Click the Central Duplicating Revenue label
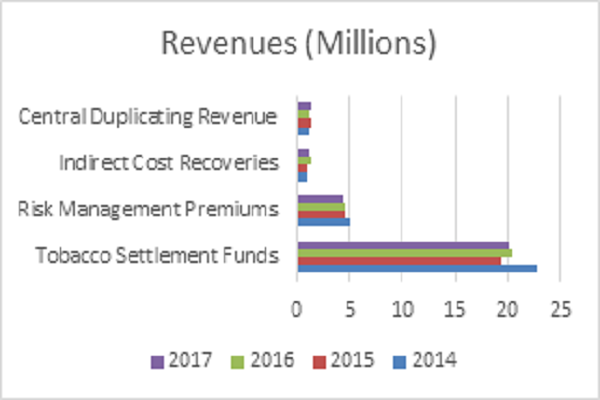600x400 pixels. [148, 116]
